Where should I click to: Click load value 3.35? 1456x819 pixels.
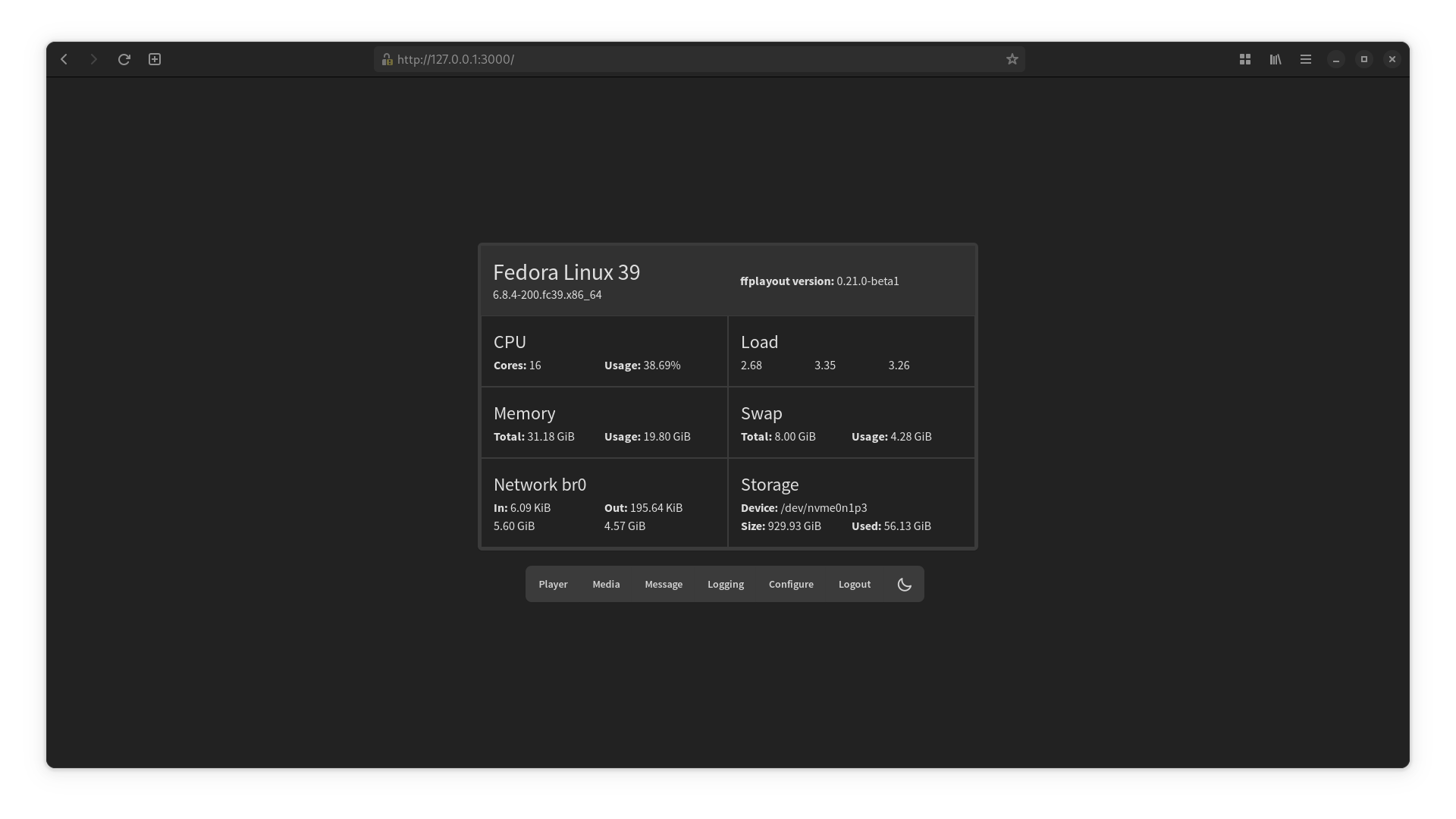pyautogui.click(x=825, y=366)
